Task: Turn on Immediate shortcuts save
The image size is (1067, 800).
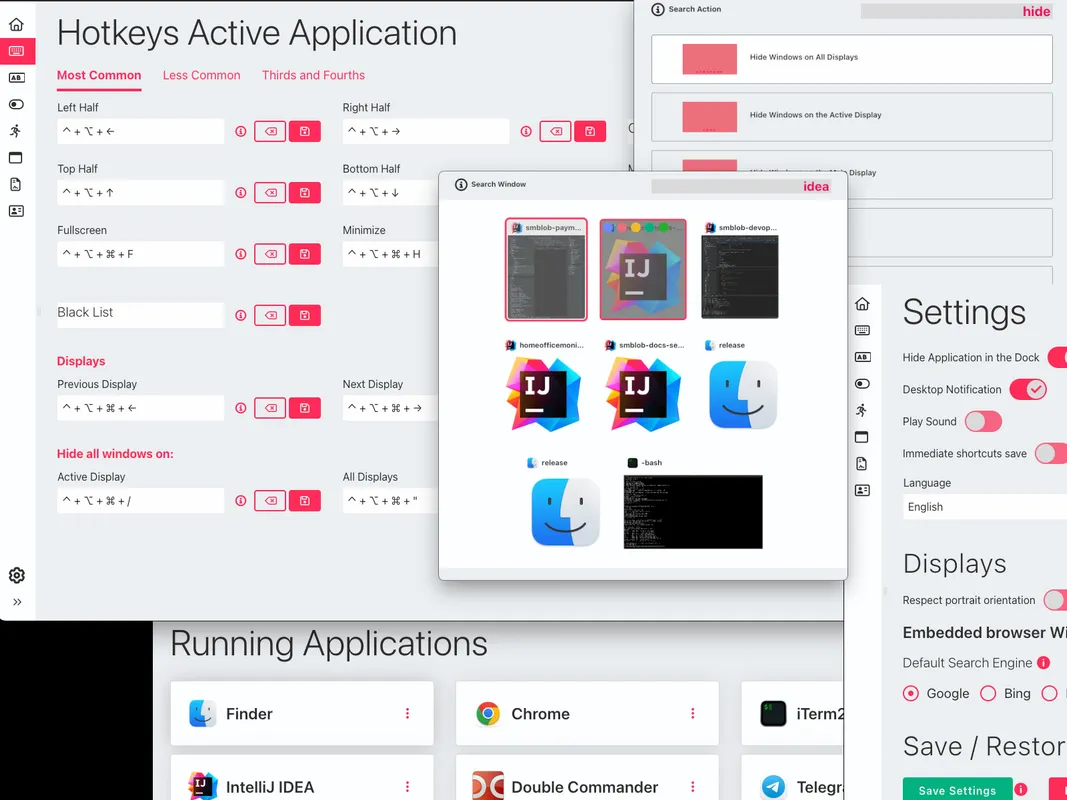Action: pos(1051,453)
